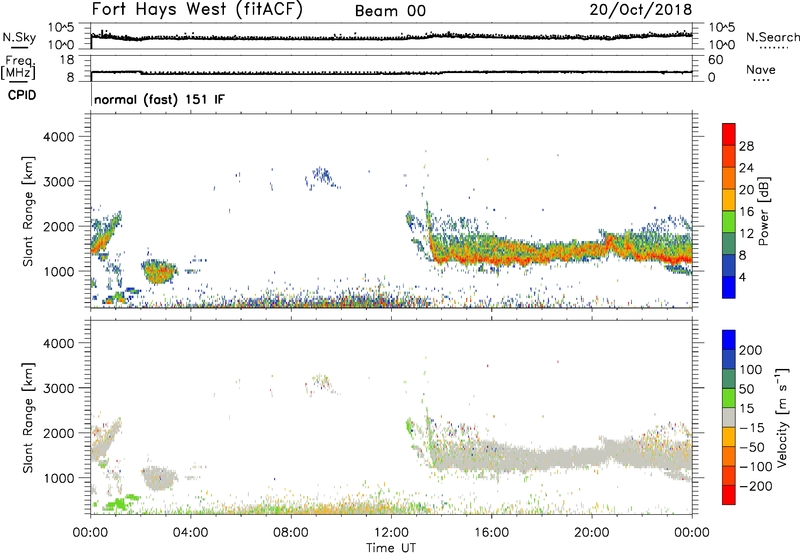Click the "Fort Hays West (fitACF)" title

pyautogui.click(x=197, y=10)
